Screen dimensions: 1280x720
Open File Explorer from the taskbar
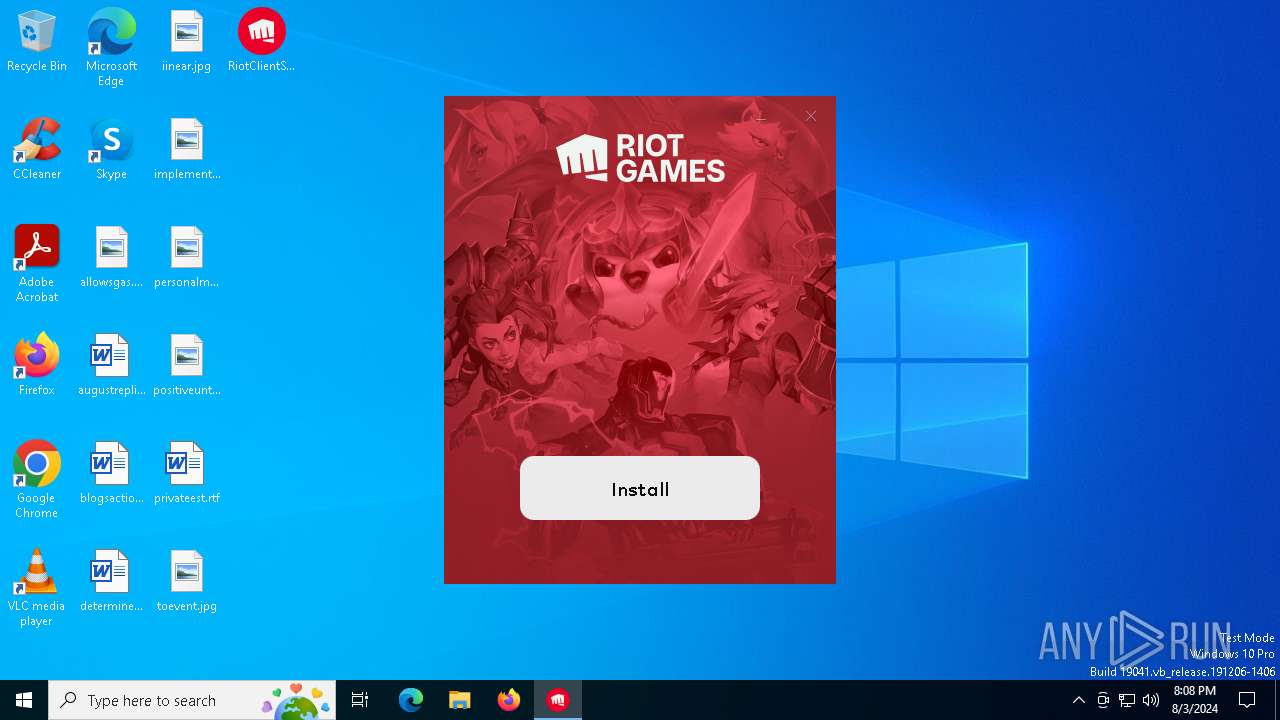(x=459, y=700)
